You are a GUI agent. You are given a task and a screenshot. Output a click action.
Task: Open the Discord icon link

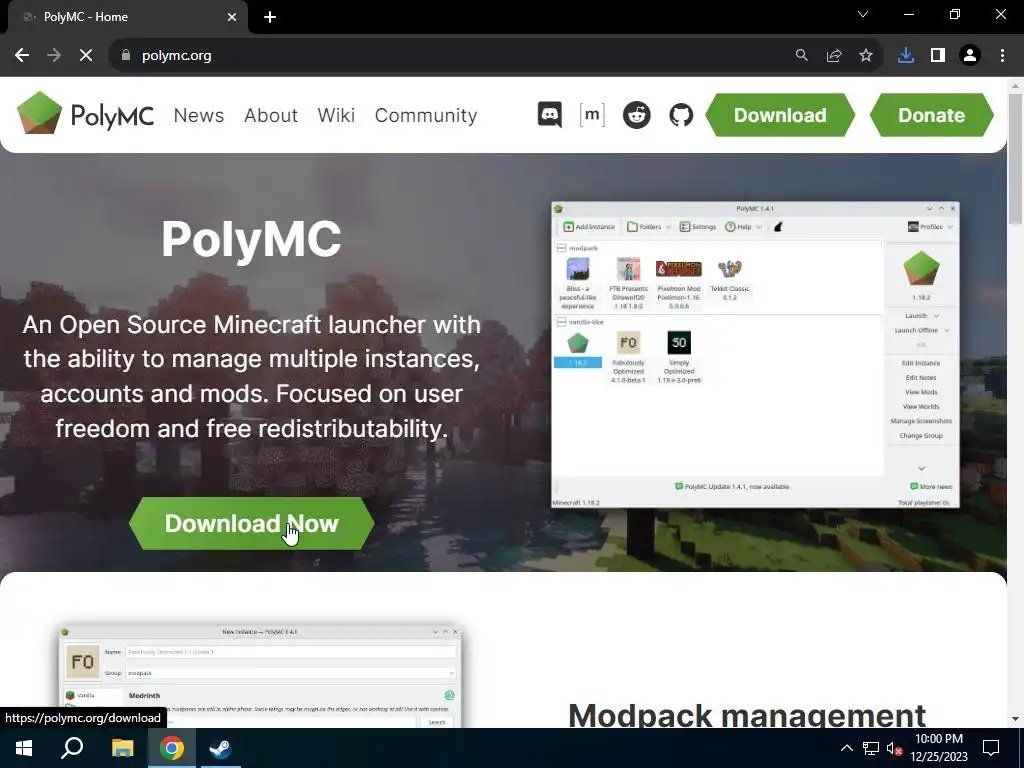[549, 115]
